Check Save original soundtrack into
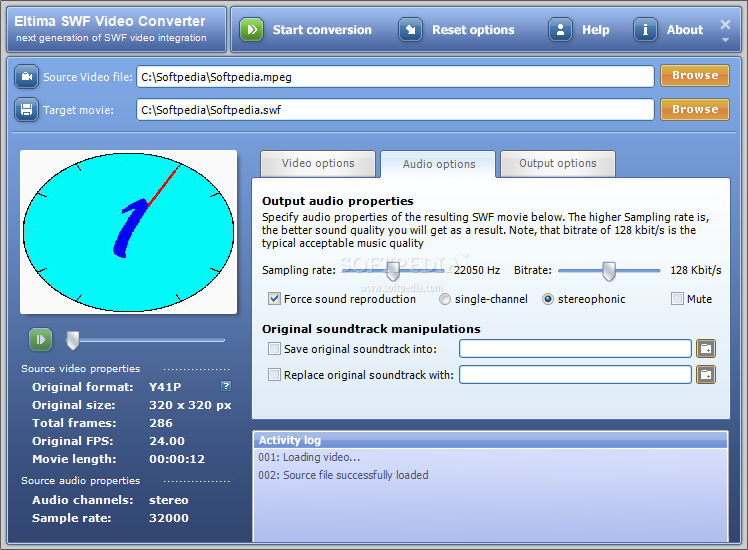This screenshot has height=550, width=748. [274, 349]
